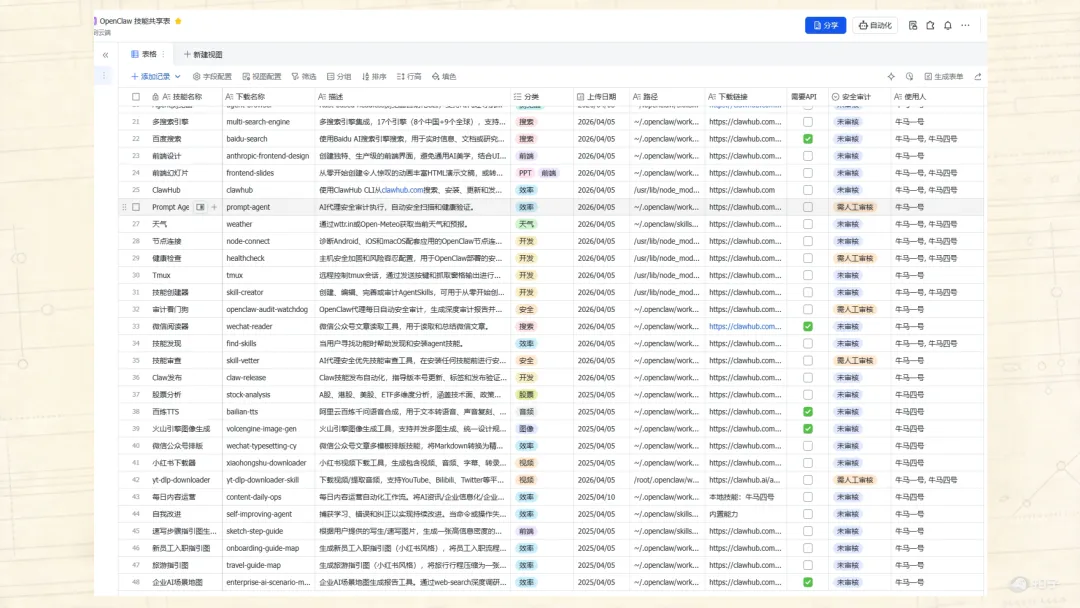This screenshot has height=608, width=1080.
Task: Open the blue link in wechat-reader row
Action: point(745,326)
